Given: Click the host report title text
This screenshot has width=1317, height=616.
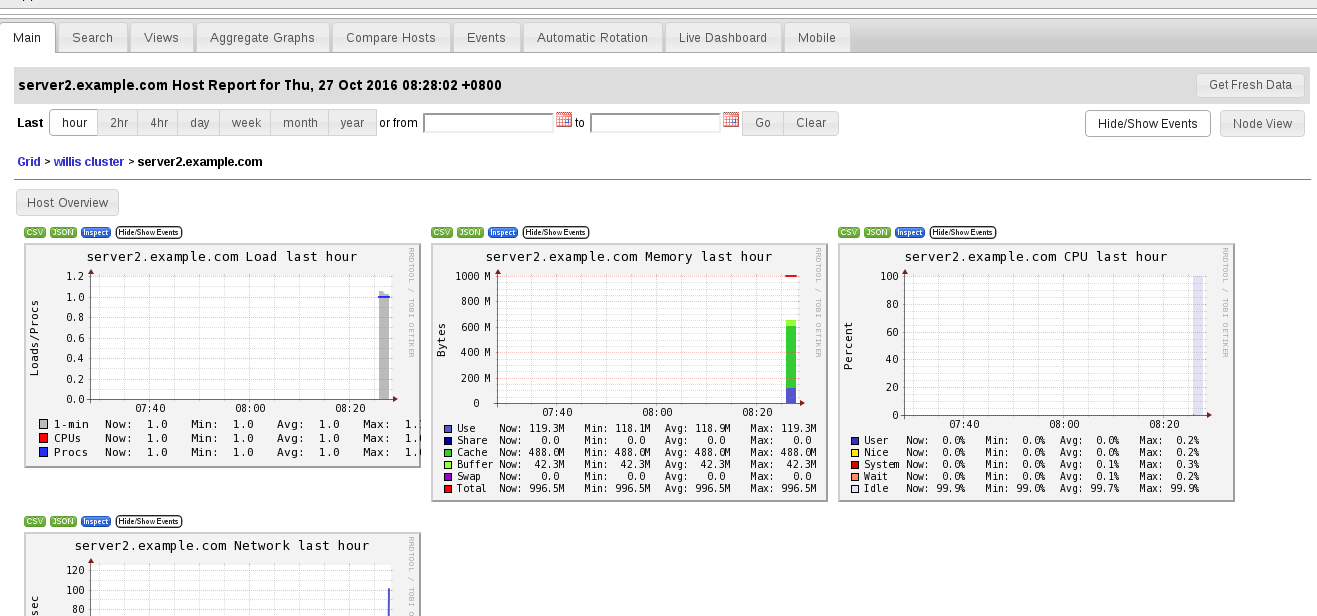Looking at the screenshot, I should tap(260, 85).
